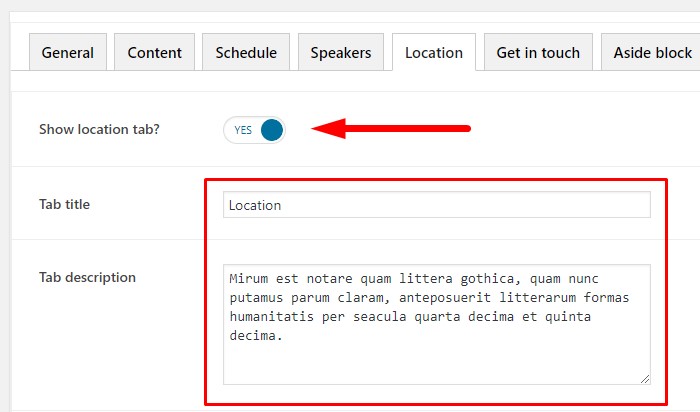Click the 'Tab description' field label
The image size is (700, 412).
pyautogui.click(x=87, y=277)
